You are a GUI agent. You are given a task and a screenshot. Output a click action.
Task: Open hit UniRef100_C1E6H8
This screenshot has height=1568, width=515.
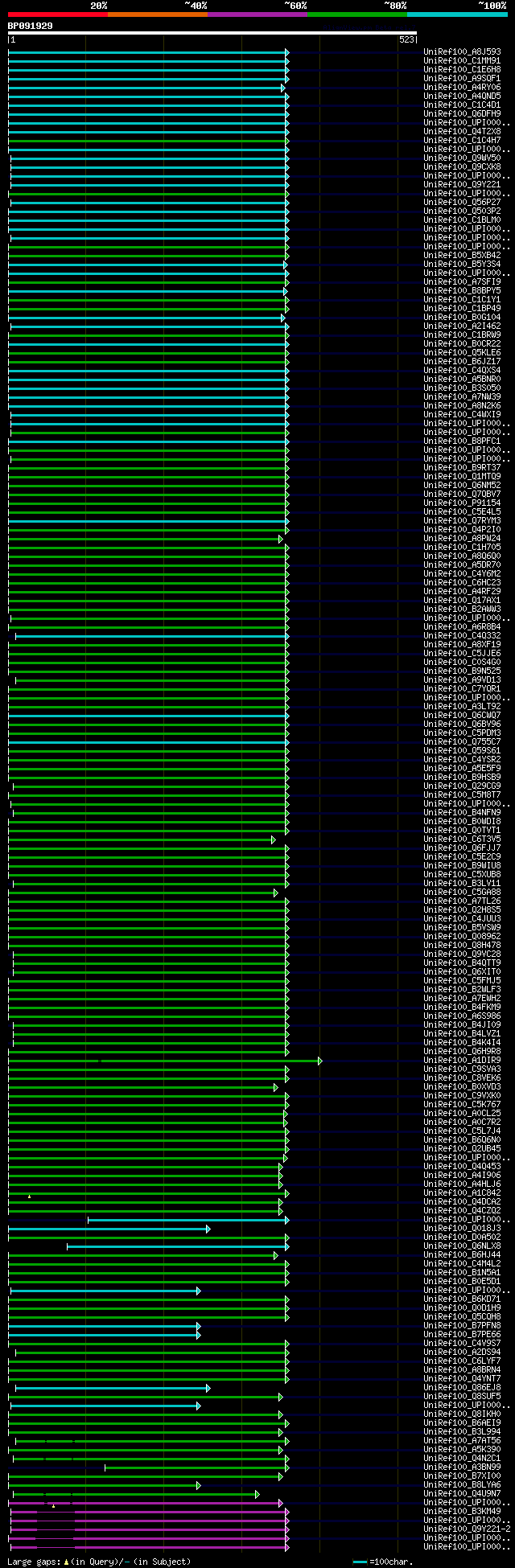click(x=462, y=70)
